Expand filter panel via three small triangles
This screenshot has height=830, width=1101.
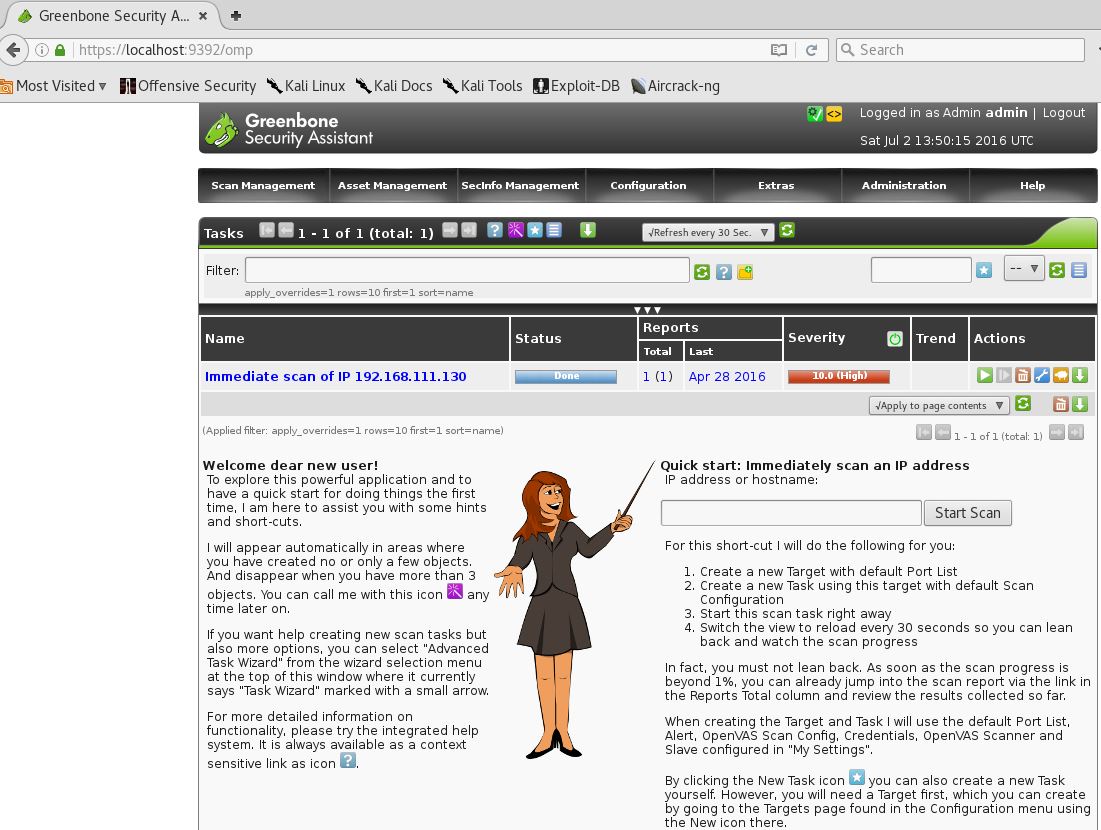tap(647, 310)
